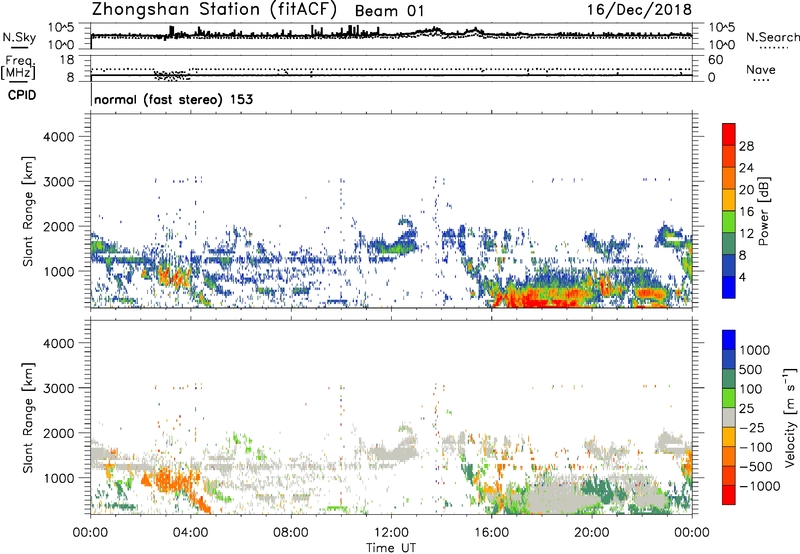This screenshot has width=800, height=554.
Task: Click the date "16/Dec/2018"
Action: point(639,10)
